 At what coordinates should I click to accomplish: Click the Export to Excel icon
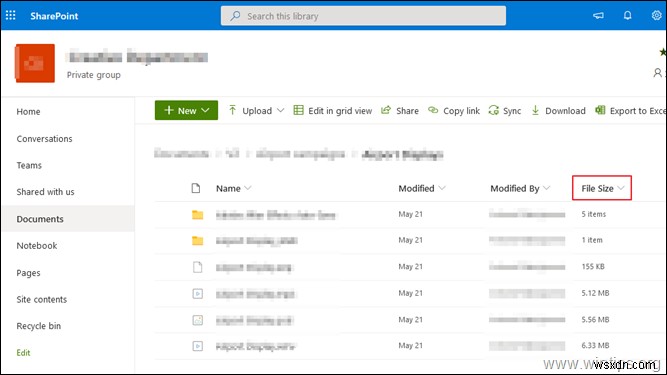(x=600, y=111)
